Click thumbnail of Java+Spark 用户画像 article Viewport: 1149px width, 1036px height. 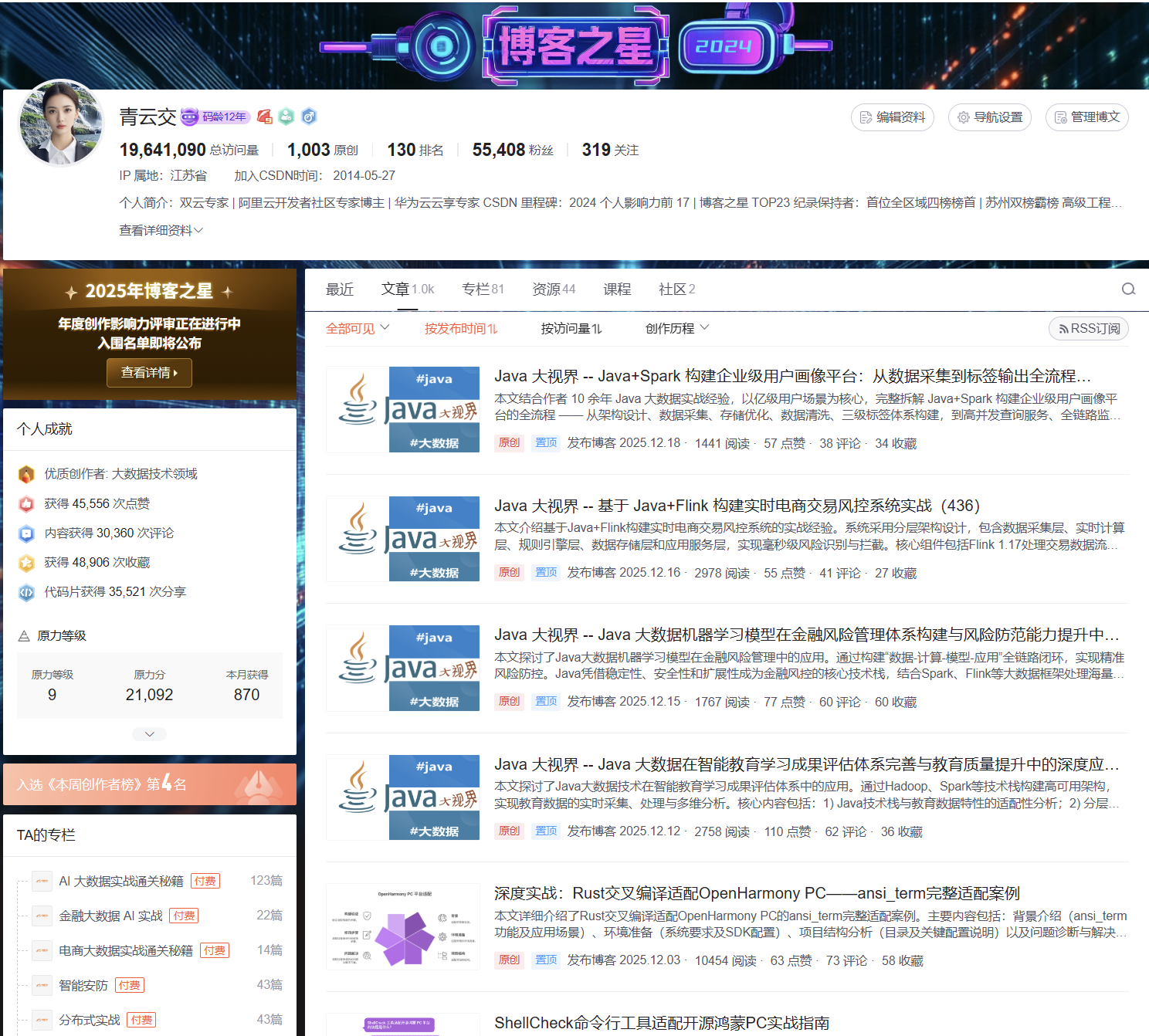coord(403,409)
